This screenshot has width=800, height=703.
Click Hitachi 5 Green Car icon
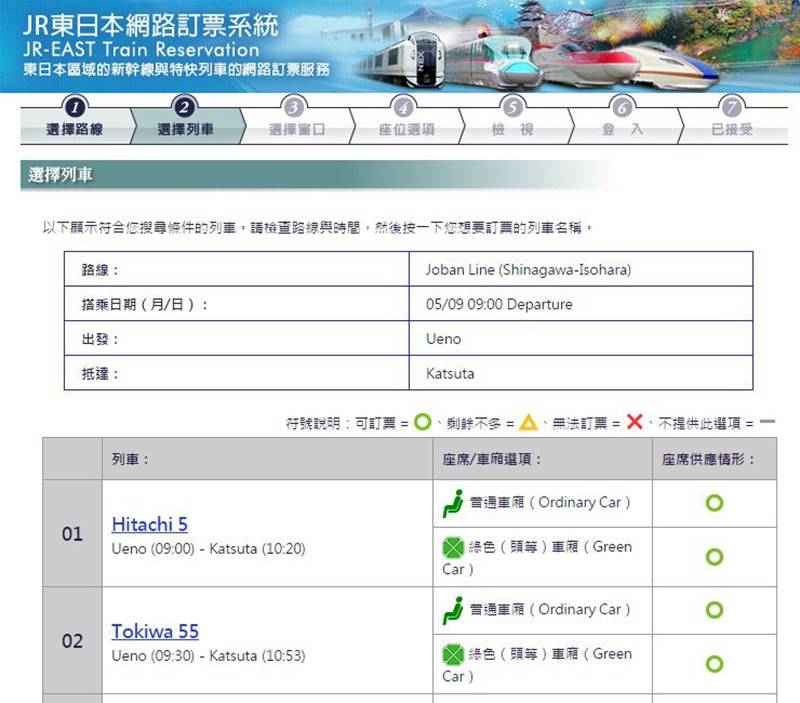click(453, 547)
